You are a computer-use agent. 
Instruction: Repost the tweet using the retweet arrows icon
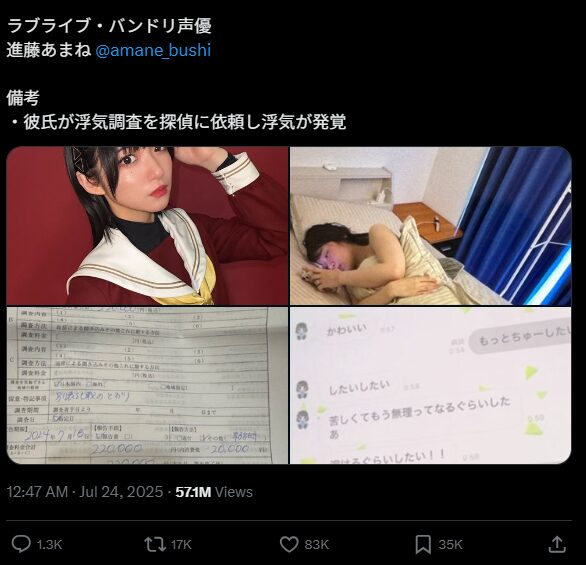coord(155,544)
